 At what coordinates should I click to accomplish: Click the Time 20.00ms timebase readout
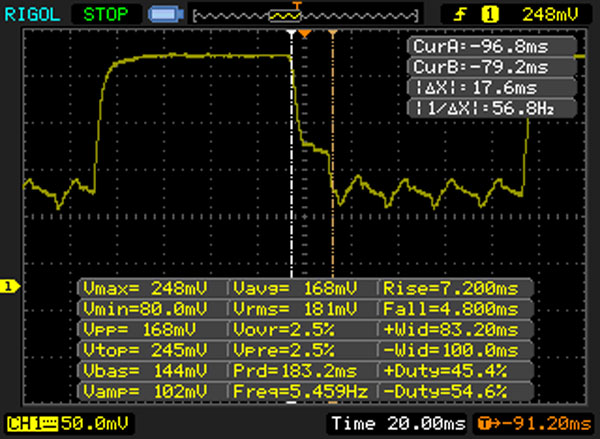[398, 424]
